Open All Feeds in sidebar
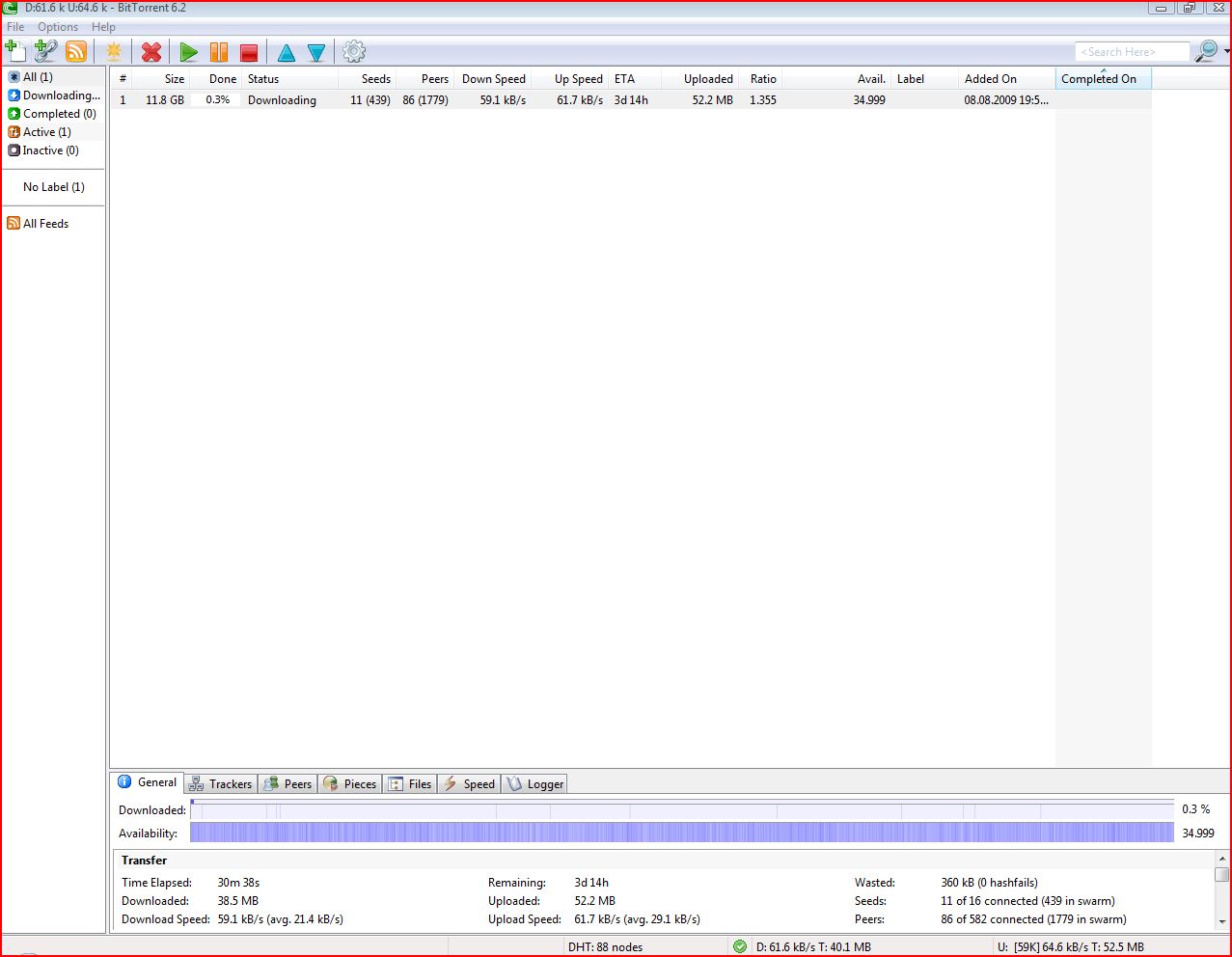 (39, 224)
